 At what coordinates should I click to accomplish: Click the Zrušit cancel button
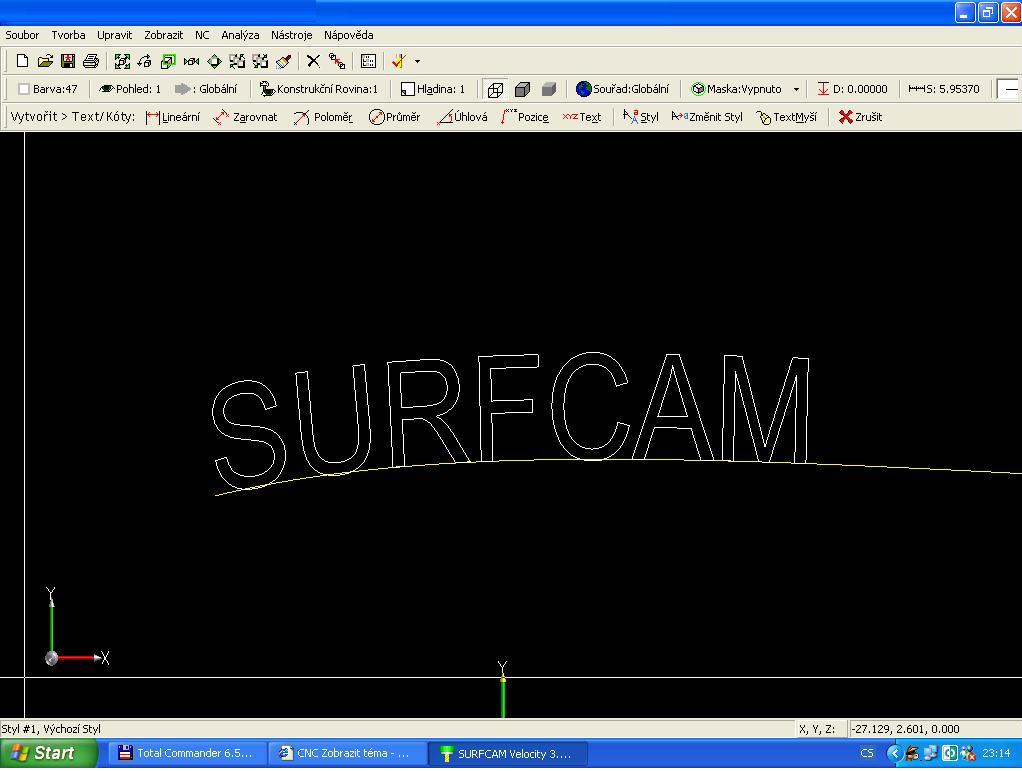(x=860, y=117)
